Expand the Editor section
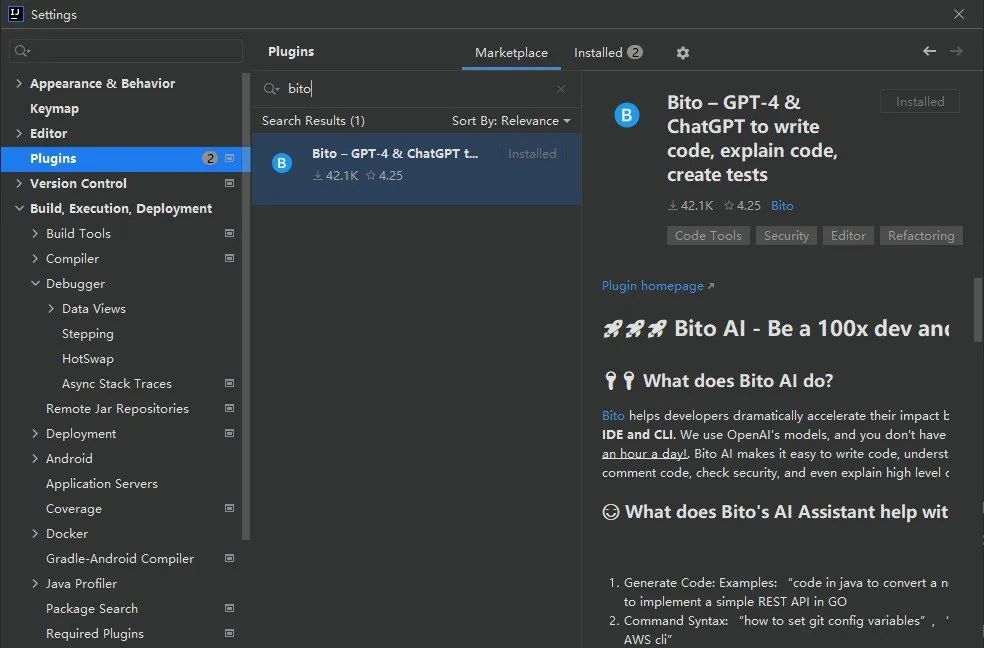 pos(19,133)
